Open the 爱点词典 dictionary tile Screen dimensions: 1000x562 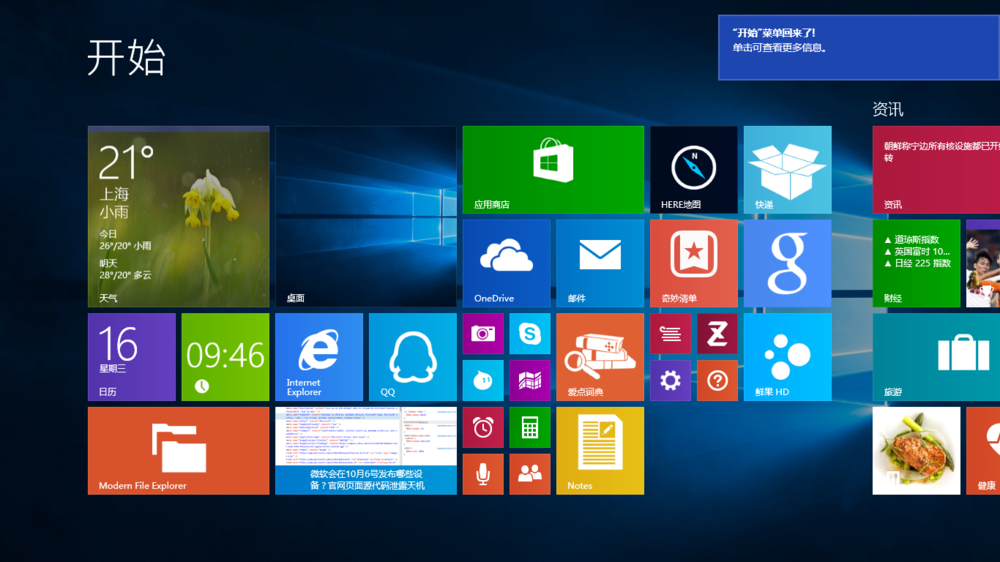coord(600,357)
